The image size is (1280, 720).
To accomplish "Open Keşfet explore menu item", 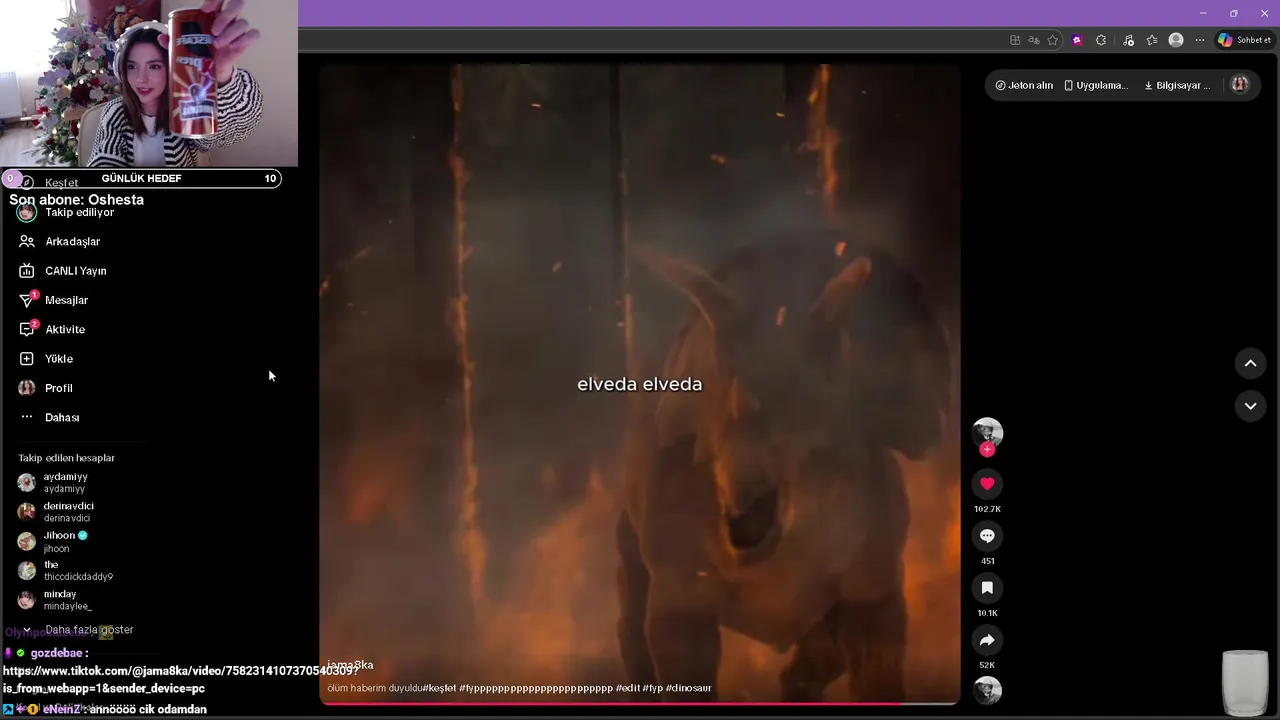I will point(60,183).
